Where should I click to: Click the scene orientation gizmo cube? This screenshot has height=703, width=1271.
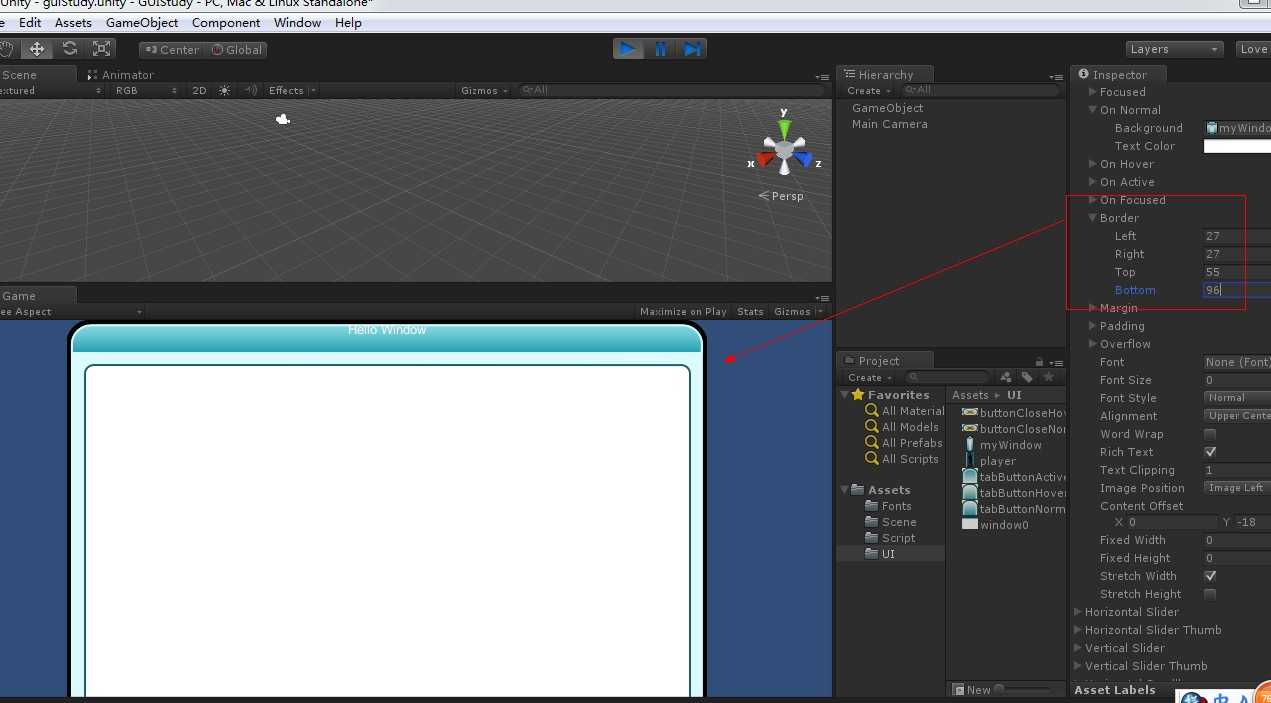785,149
